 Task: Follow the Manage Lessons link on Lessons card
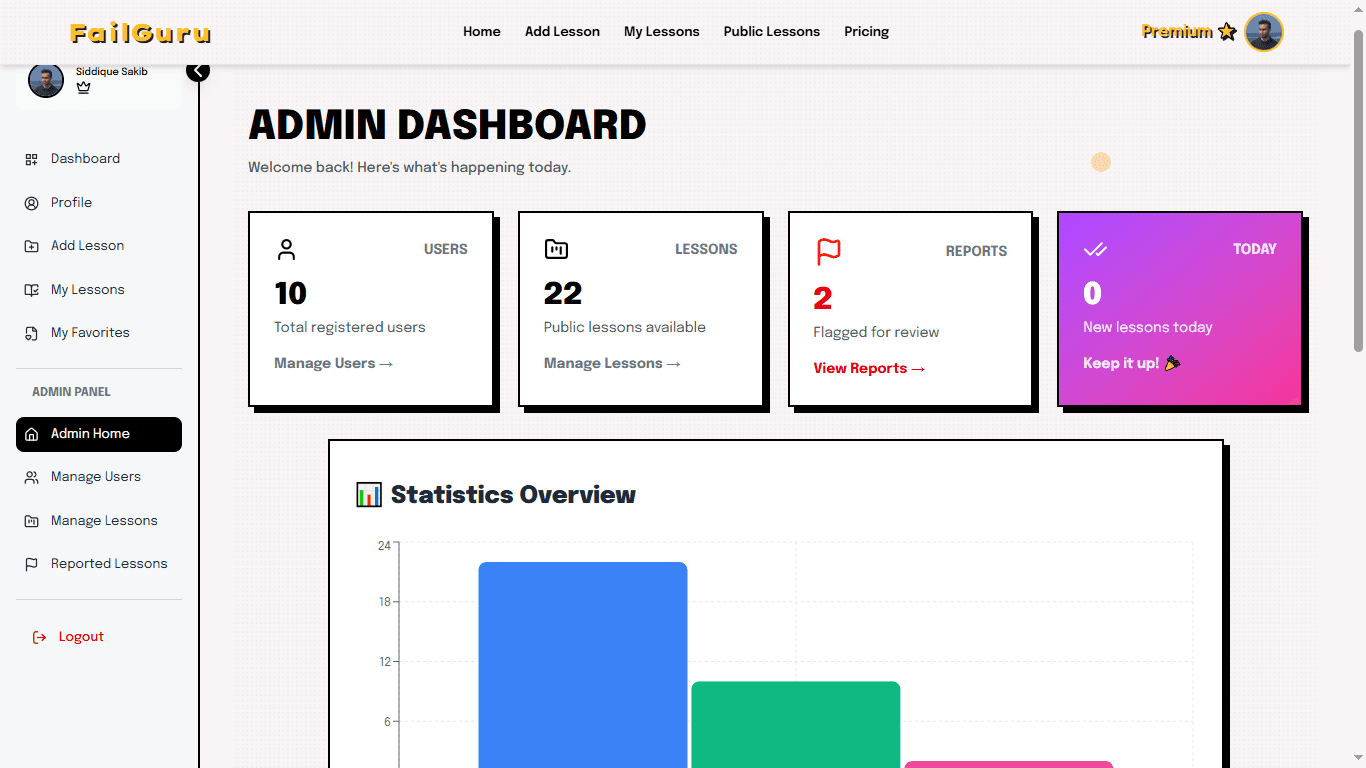coord(611,363)
